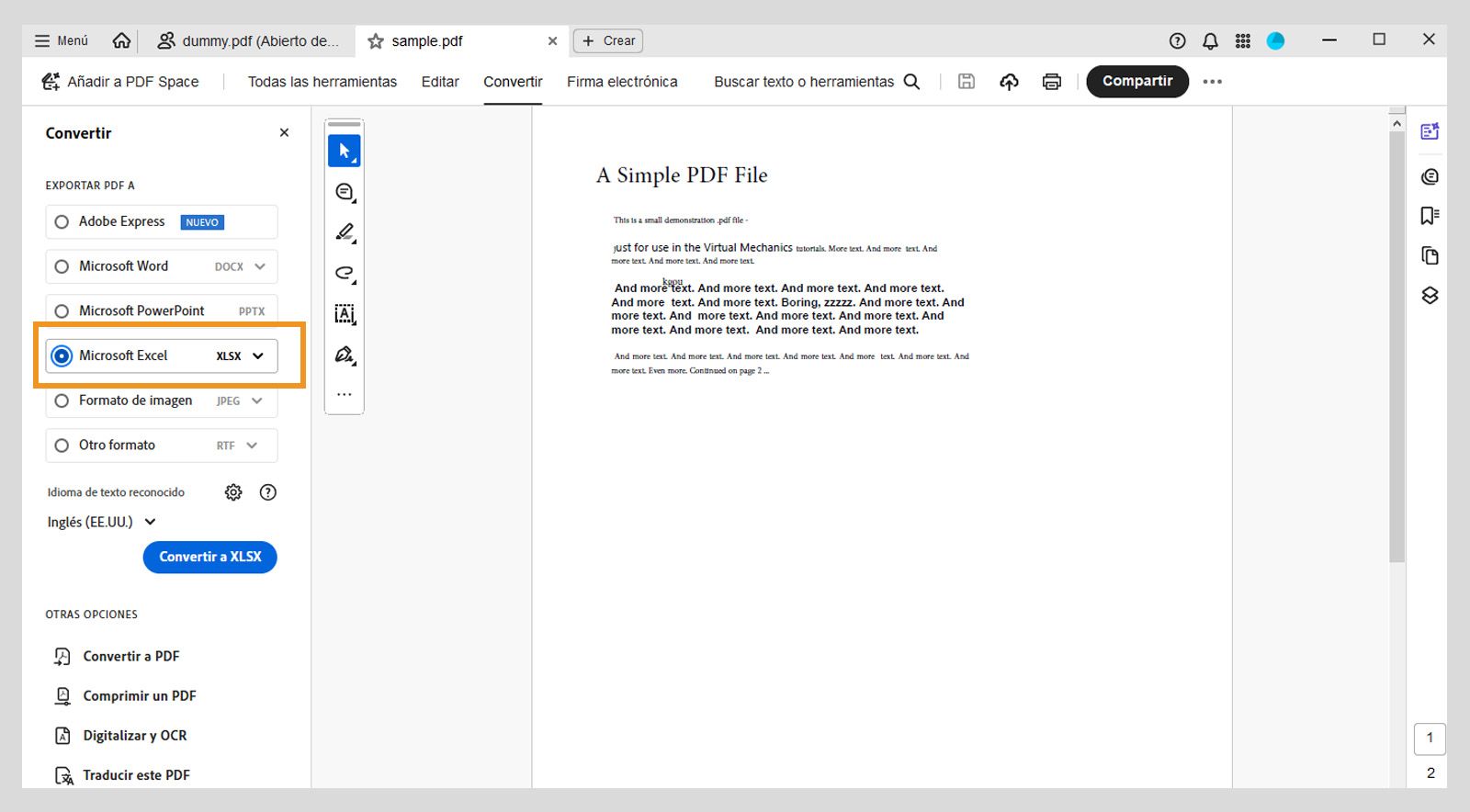Click the scroll up arrow
1470x812 pixels.
click(1396, 123)
